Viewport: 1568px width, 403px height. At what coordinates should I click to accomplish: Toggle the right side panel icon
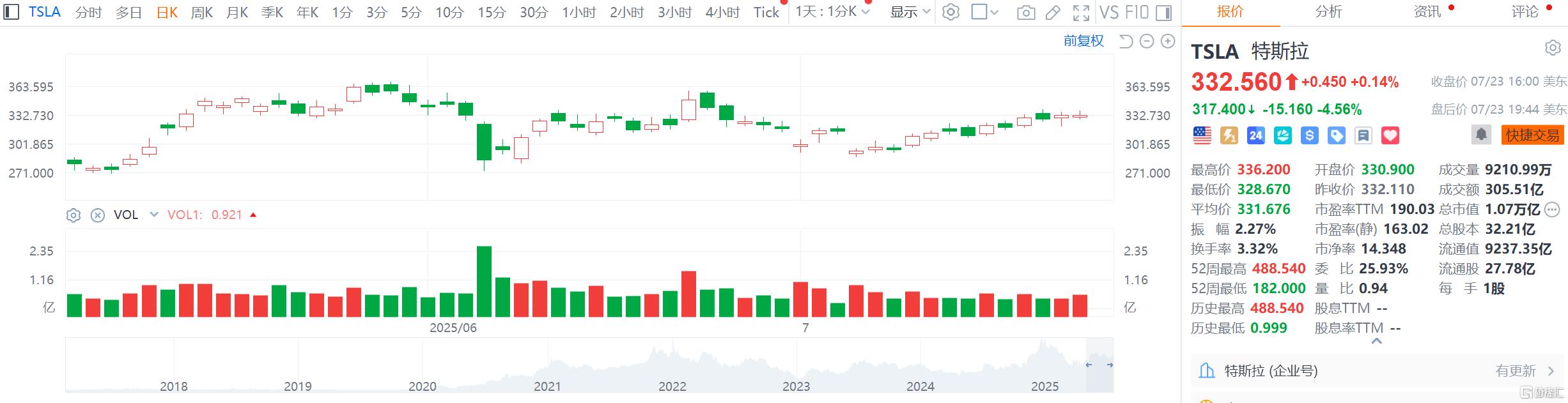[x=1164, y=12]
